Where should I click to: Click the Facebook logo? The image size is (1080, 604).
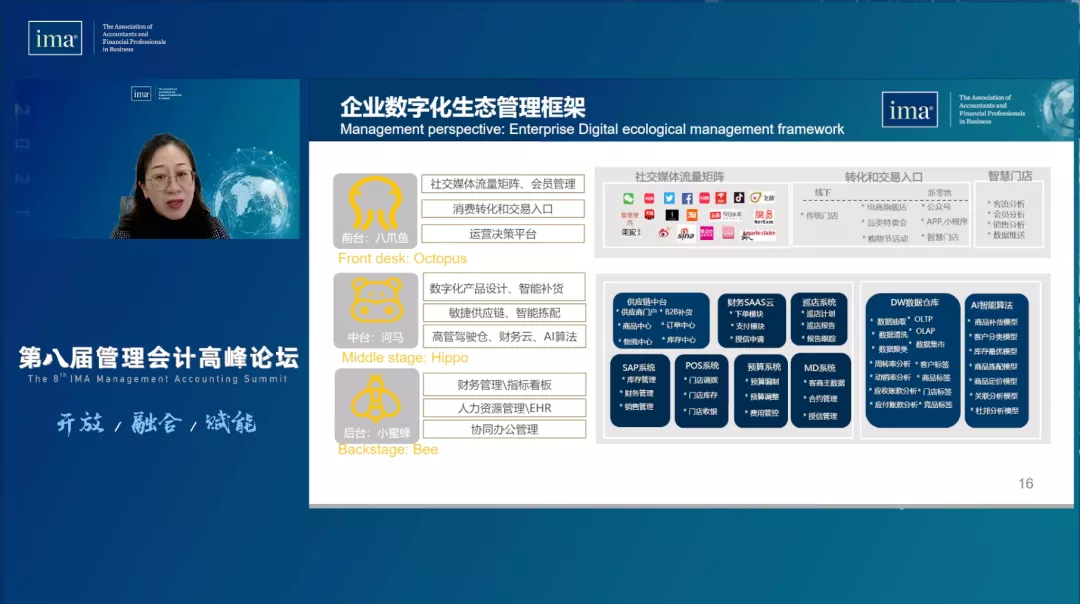point(687,198)
